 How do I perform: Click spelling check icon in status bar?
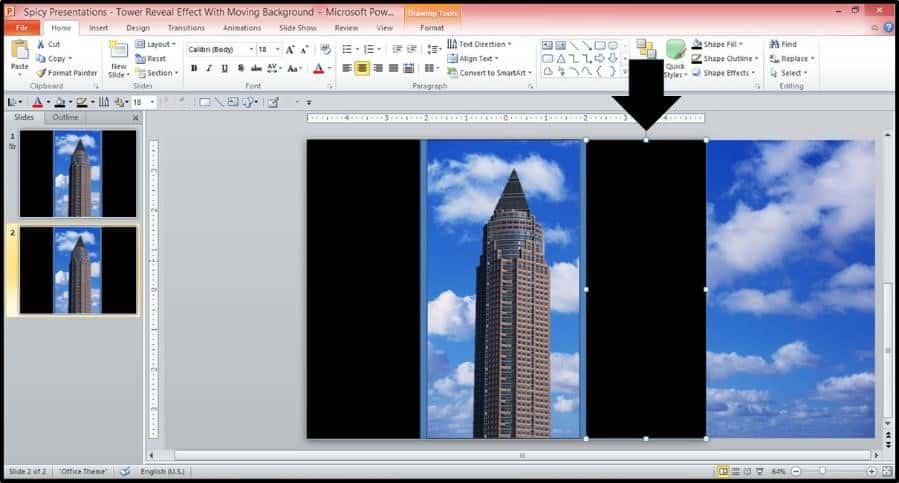coord(124,472)
